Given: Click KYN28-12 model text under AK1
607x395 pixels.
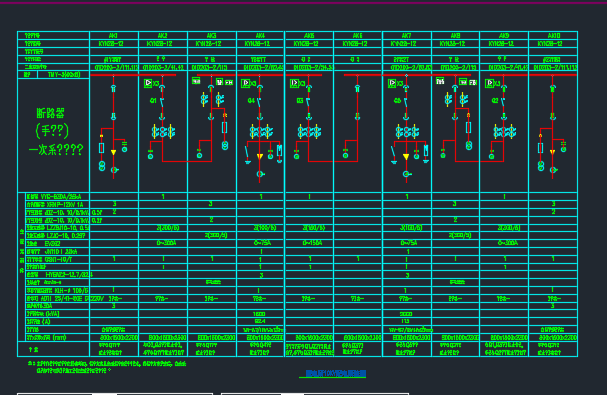Looking at the screenshot, I should [111, 44].
